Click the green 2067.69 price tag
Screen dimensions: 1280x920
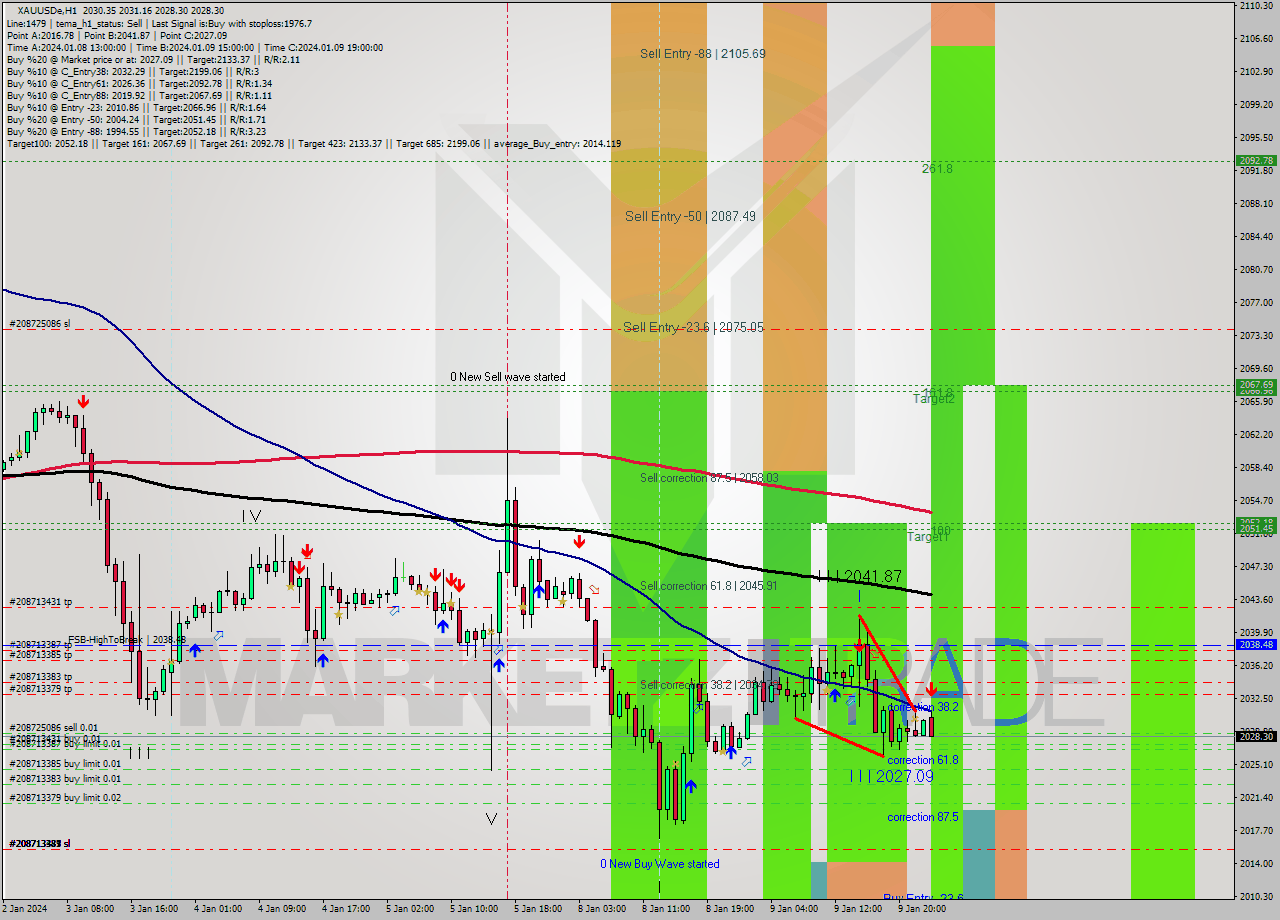(x=1256, y=384)
